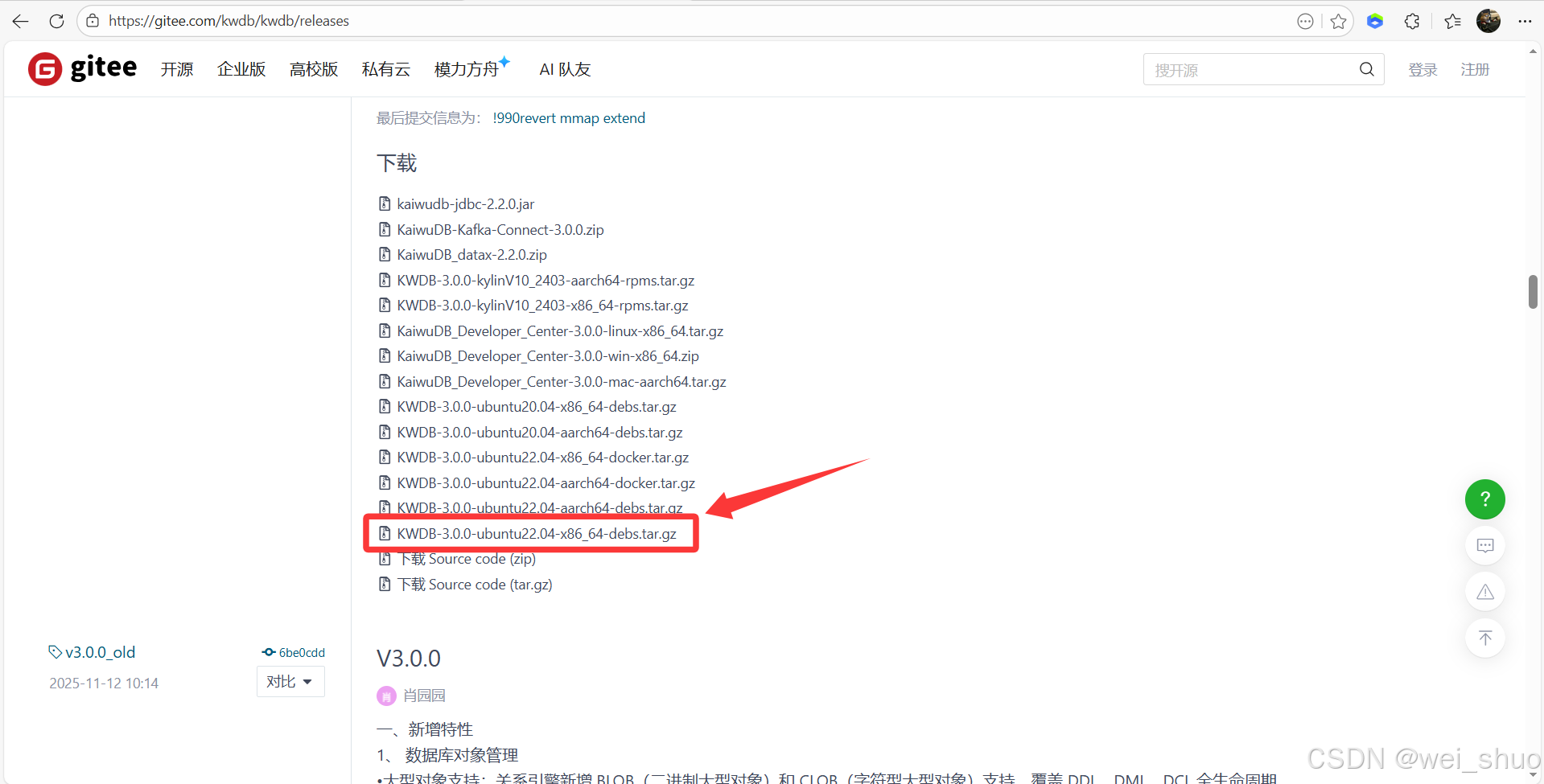Viewport: 1544px width, 784px height.
Task: Click the Gitee logo
Action: click(83, 68)
